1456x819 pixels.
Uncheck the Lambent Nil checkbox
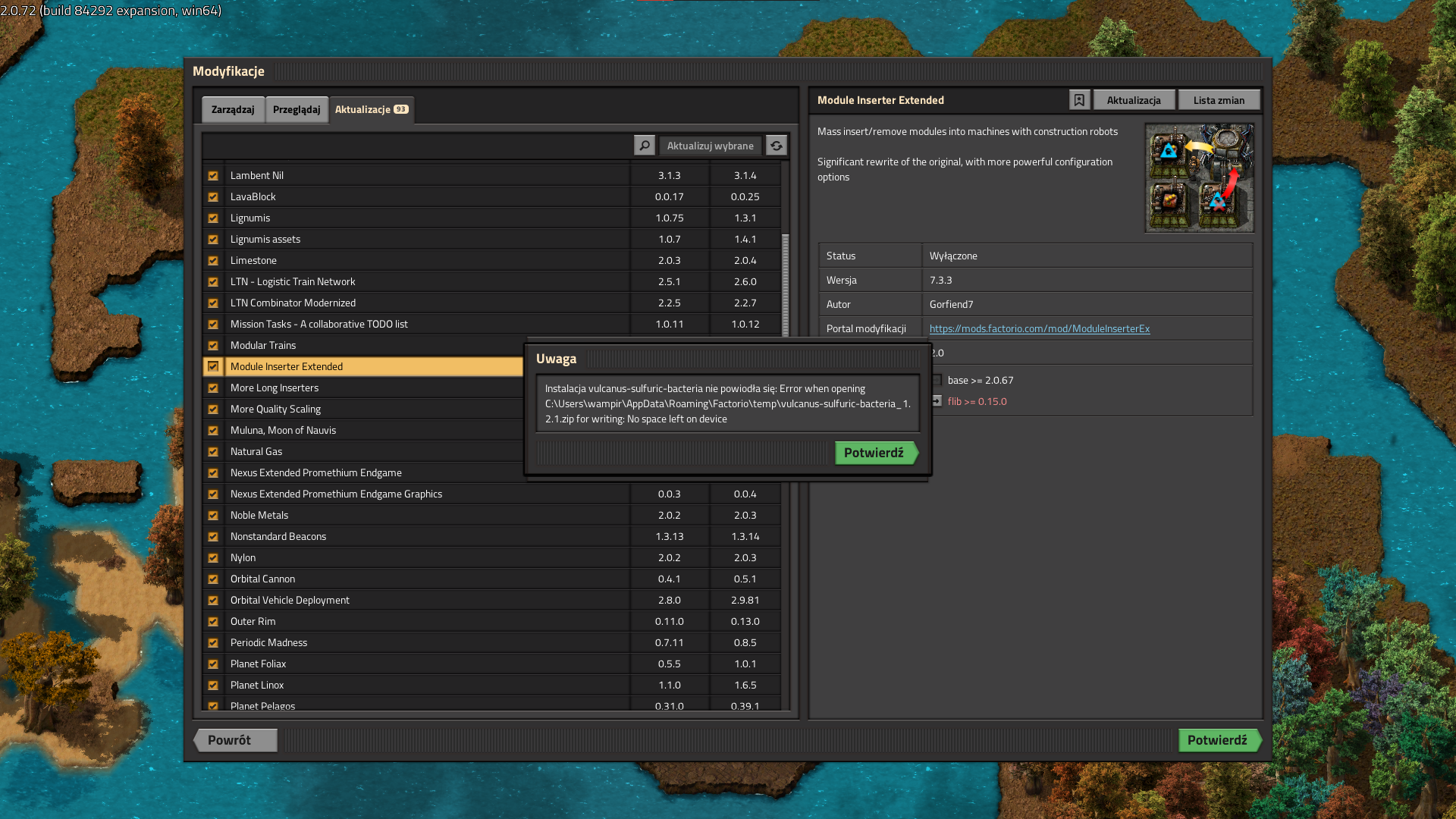click(213, 175)
